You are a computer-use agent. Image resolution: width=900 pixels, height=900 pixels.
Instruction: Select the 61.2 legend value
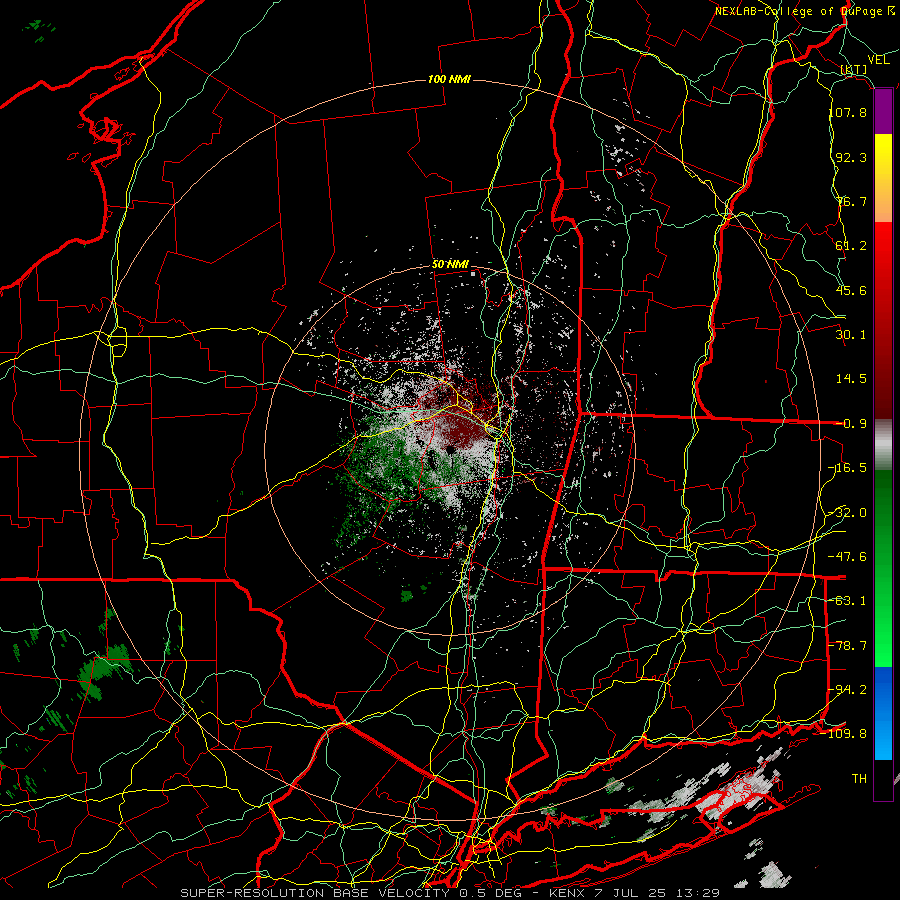[x=851, y=245]
